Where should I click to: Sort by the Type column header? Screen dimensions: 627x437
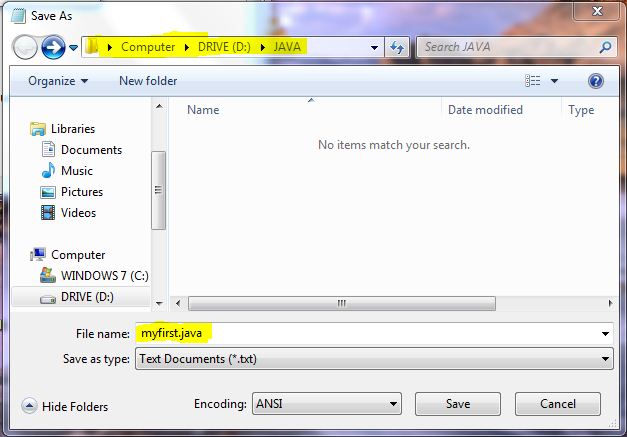tap(581, 110)
